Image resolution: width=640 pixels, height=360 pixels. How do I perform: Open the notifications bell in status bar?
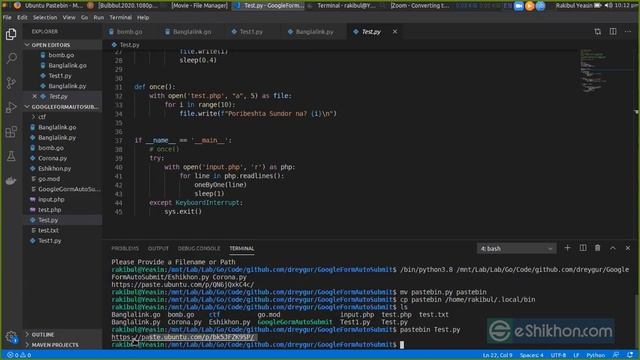point(631,355)
